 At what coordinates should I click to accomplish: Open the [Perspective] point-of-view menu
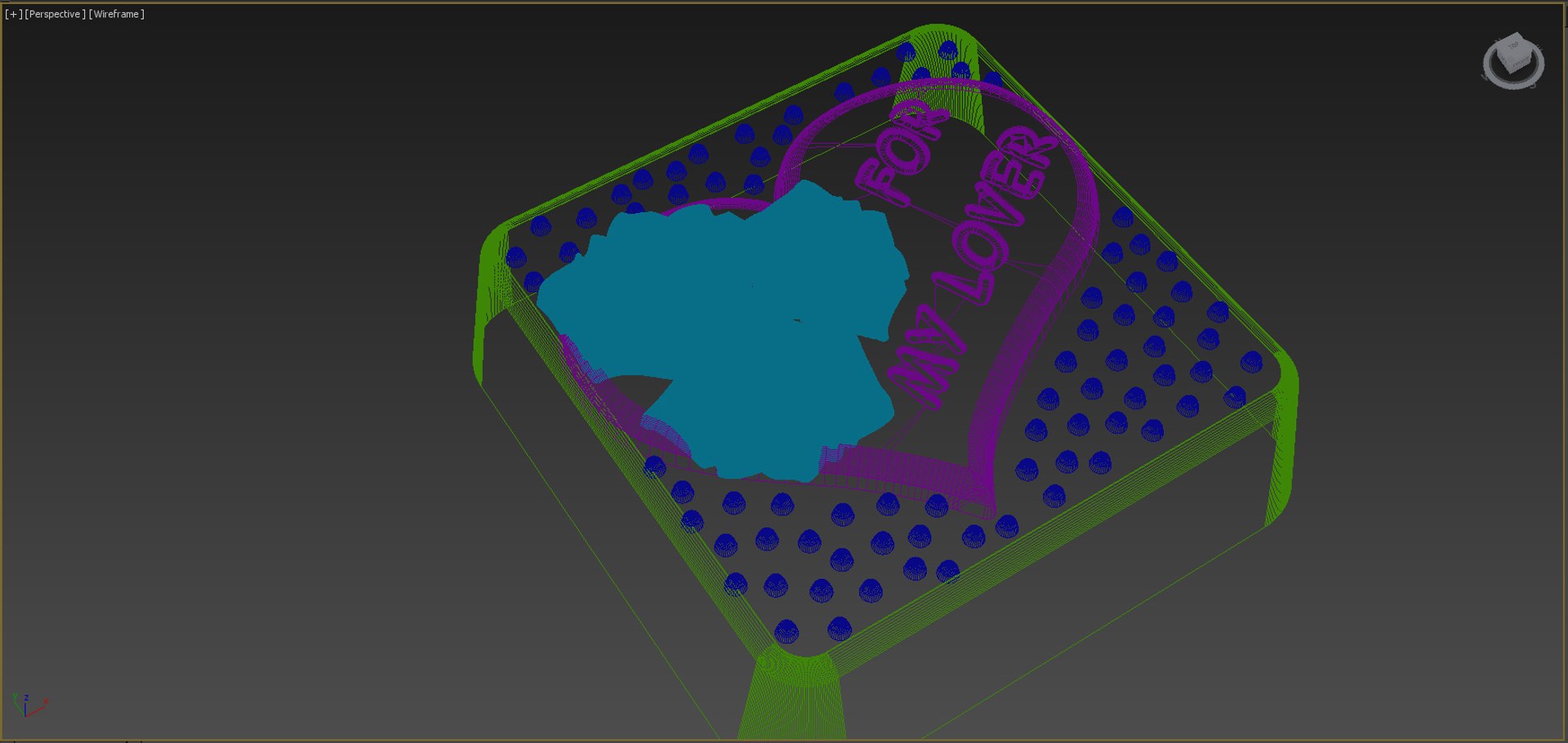(55, 14)
